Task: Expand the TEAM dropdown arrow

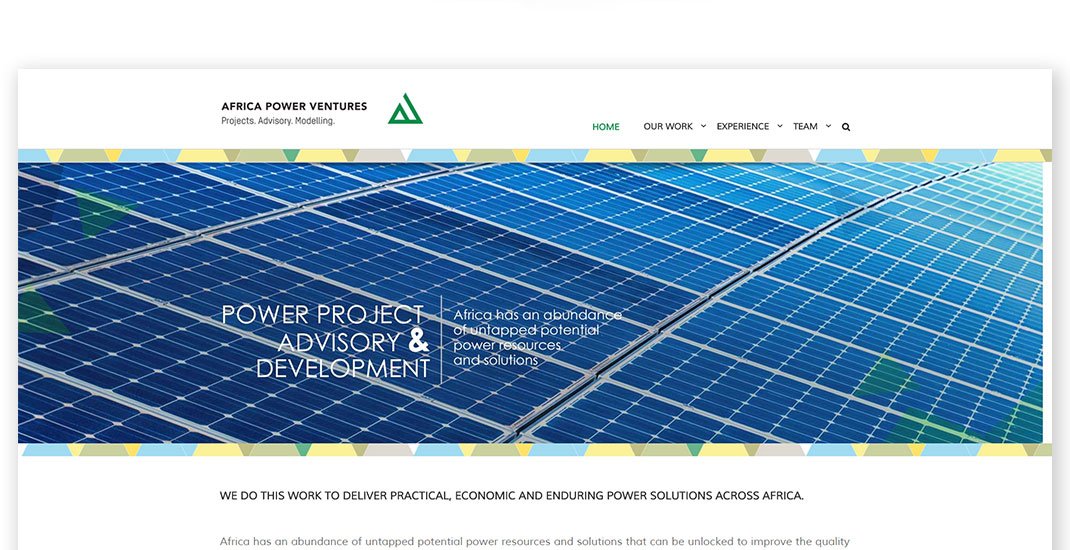Action: point(828,126)
